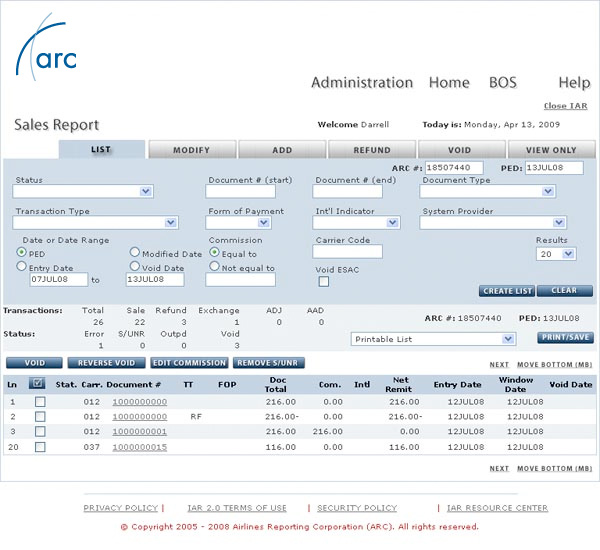Open the PRIVACY POLICY footer link

pyautogui.click(x=121, y=508)
